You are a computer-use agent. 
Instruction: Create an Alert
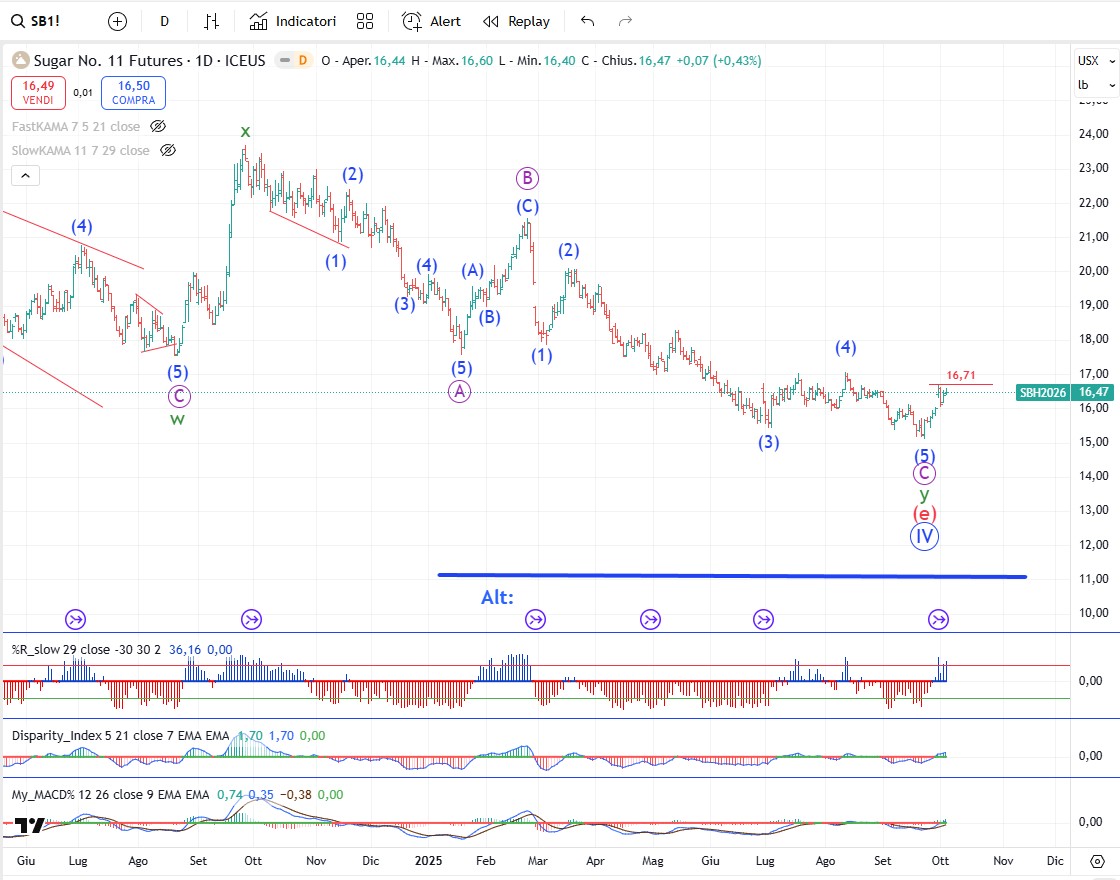[431, 21]
